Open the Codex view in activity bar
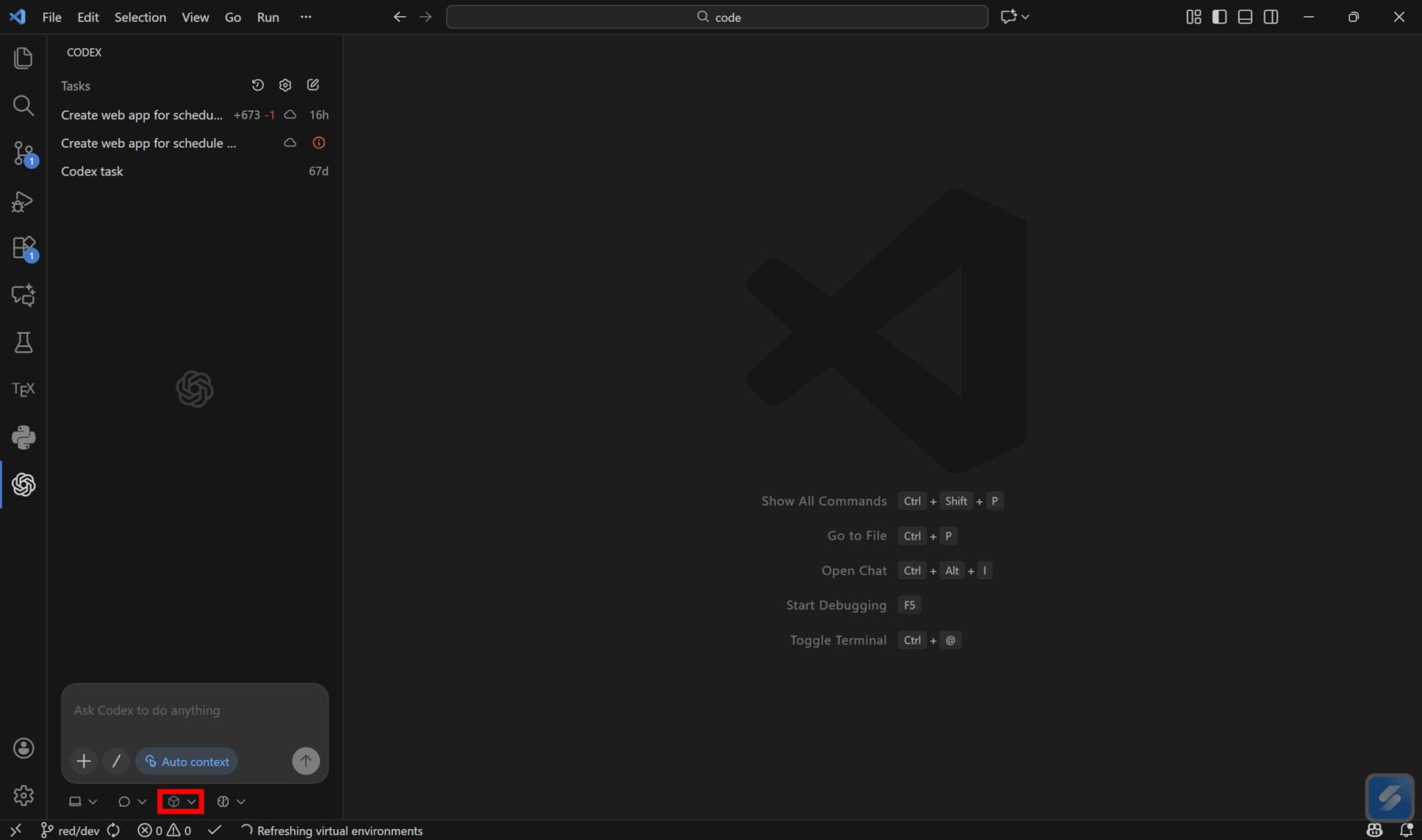This screenshot has height=840, width=1422. [x=24, y=485]
